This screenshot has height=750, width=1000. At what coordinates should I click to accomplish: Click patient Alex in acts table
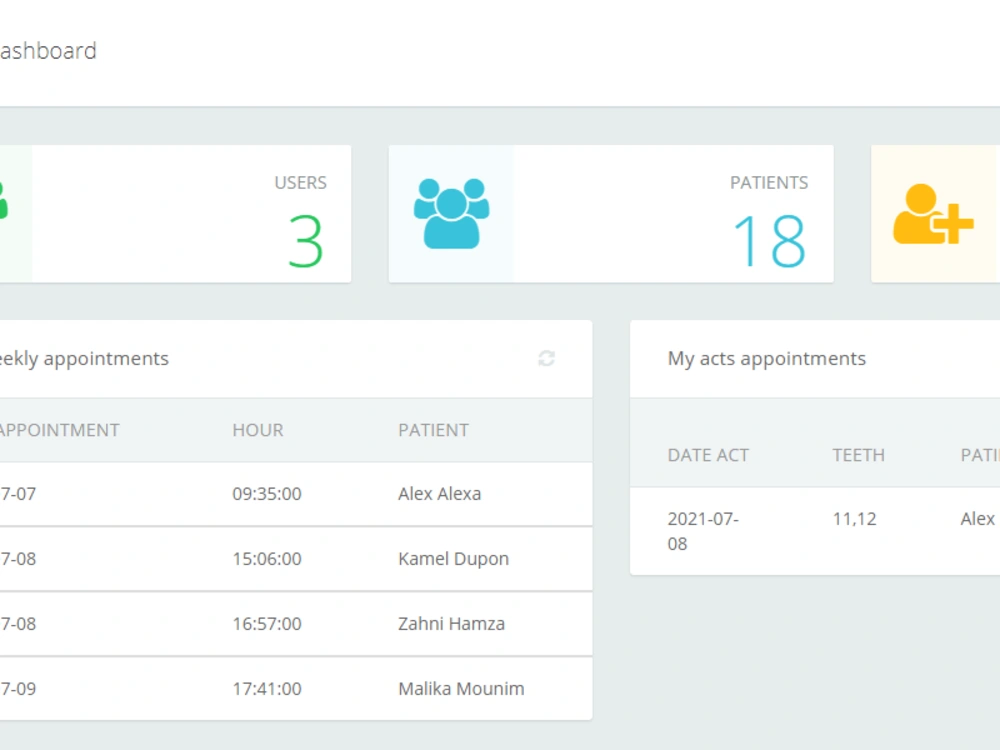(978, 519)
